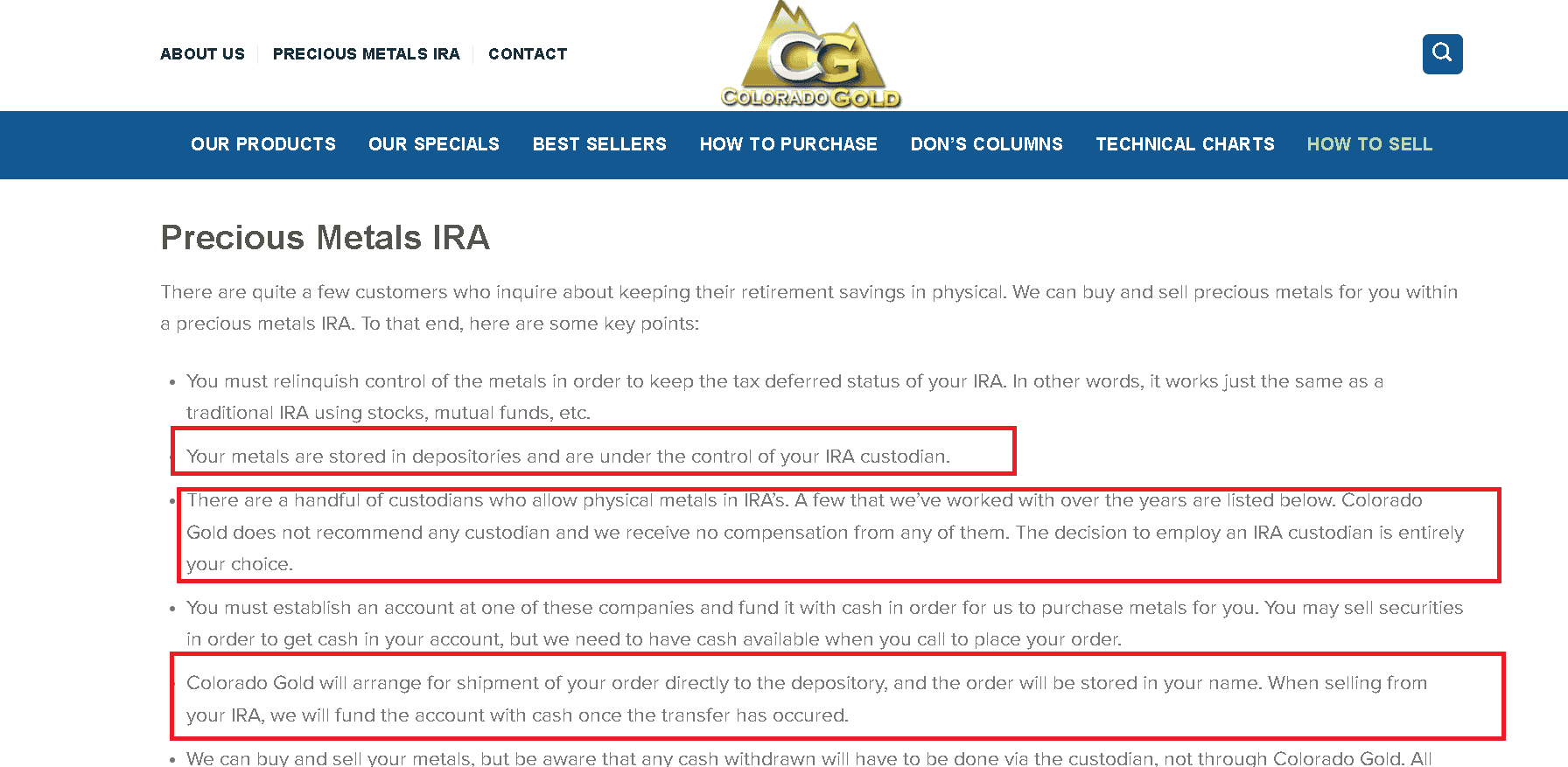Click bullet "Your metals are stored in depositories"

pos(568,457)
